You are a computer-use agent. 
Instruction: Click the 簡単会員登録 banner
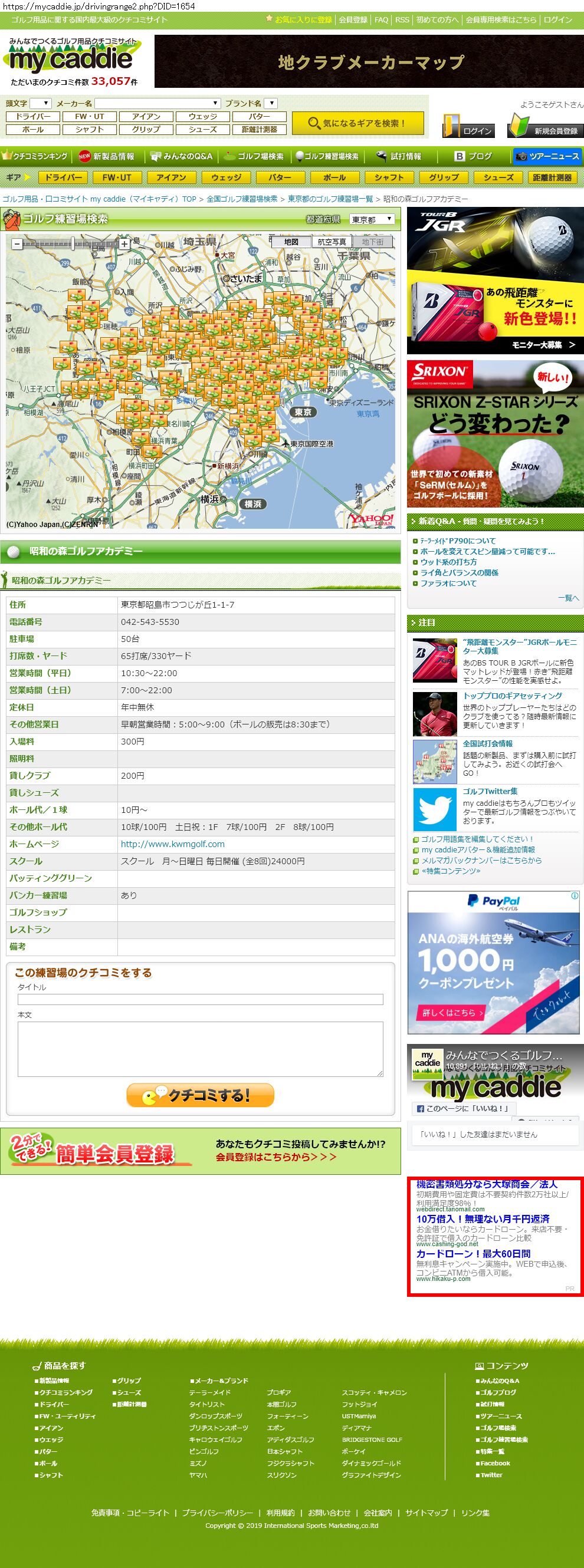[201, 1151]
